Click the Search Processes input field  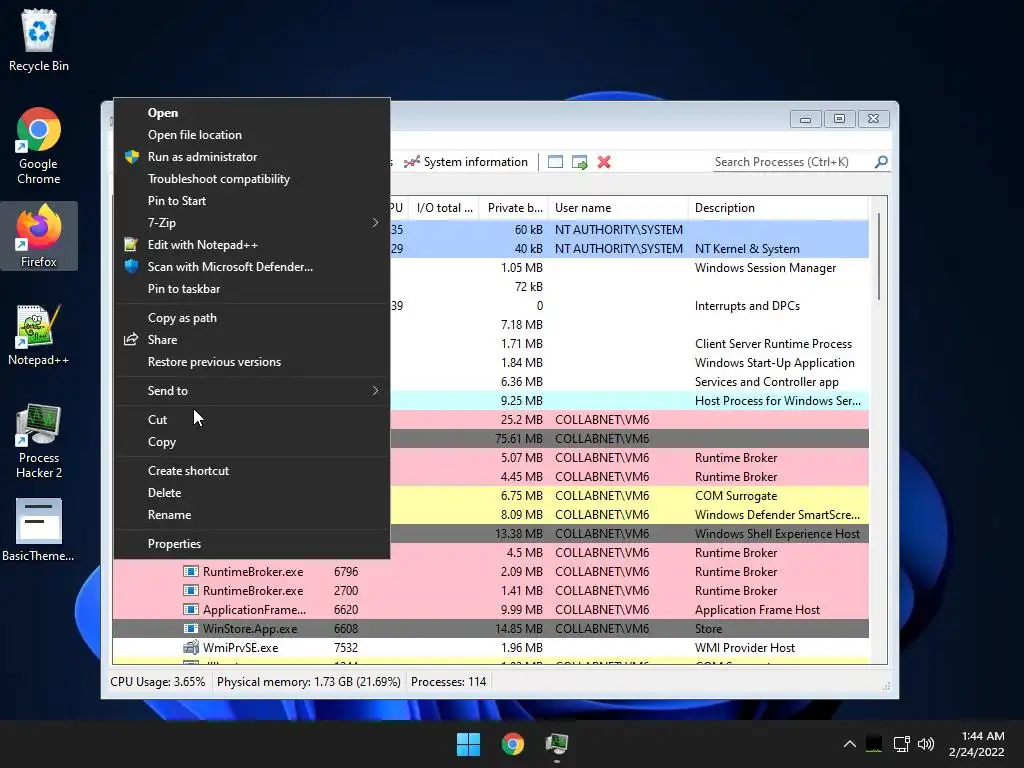pos(793,162)
